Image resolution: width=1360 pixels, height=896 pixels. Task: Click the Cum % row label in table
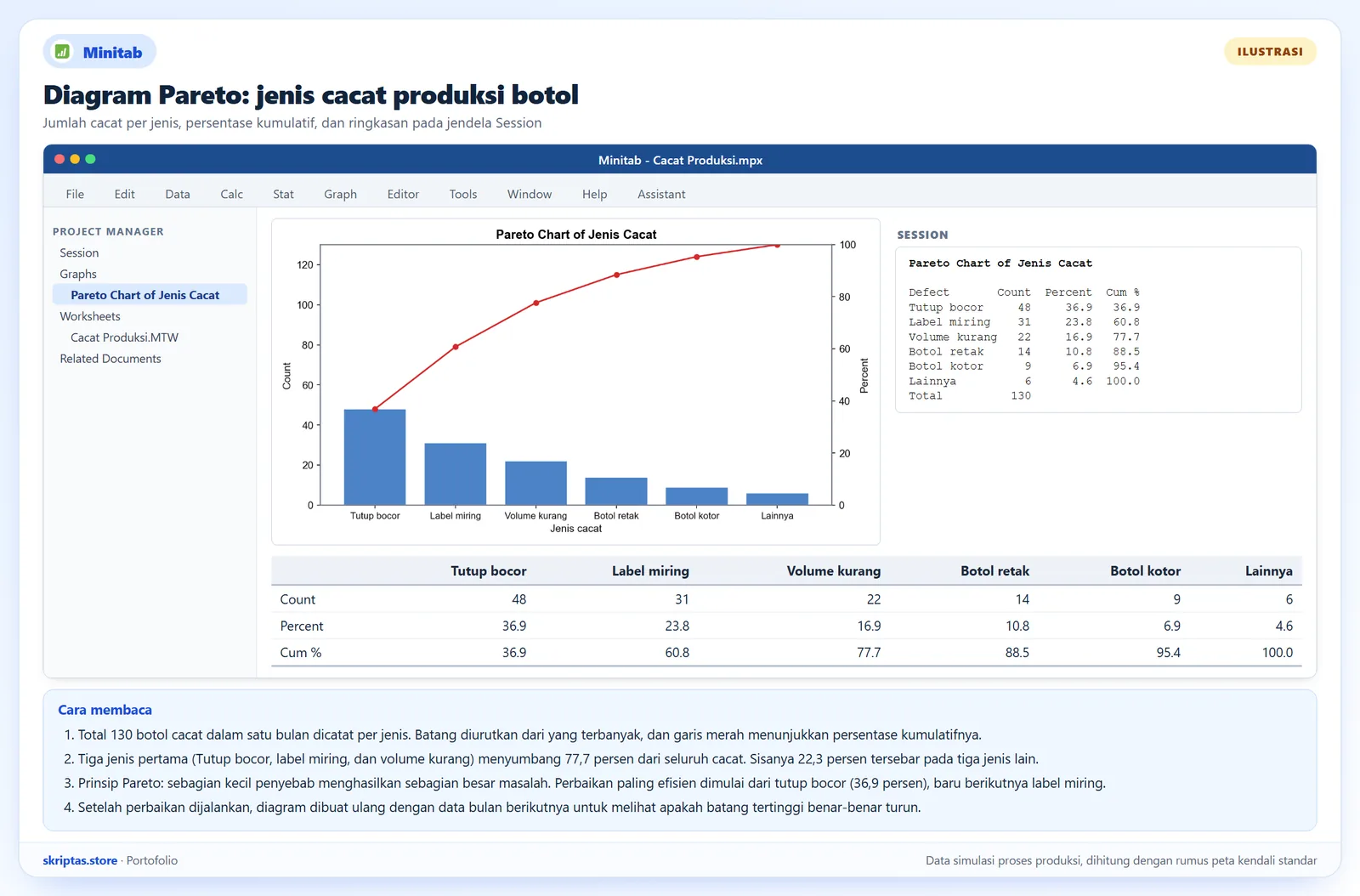point(301,653)
